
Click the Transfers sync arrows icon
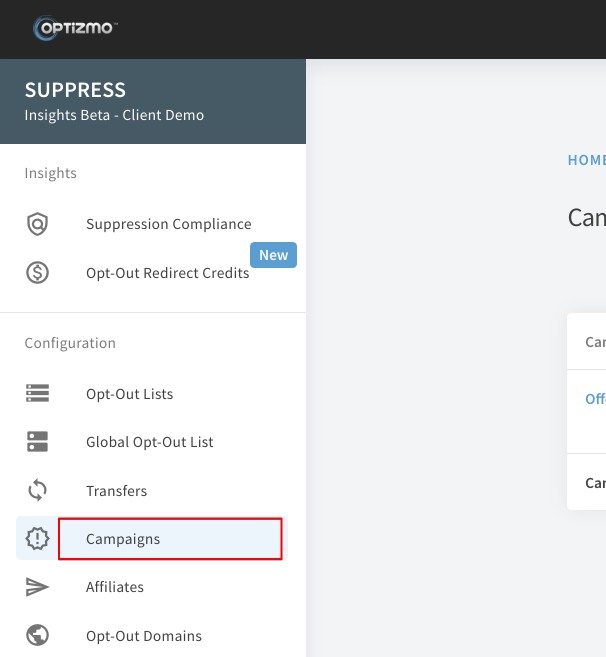[37, 490]
